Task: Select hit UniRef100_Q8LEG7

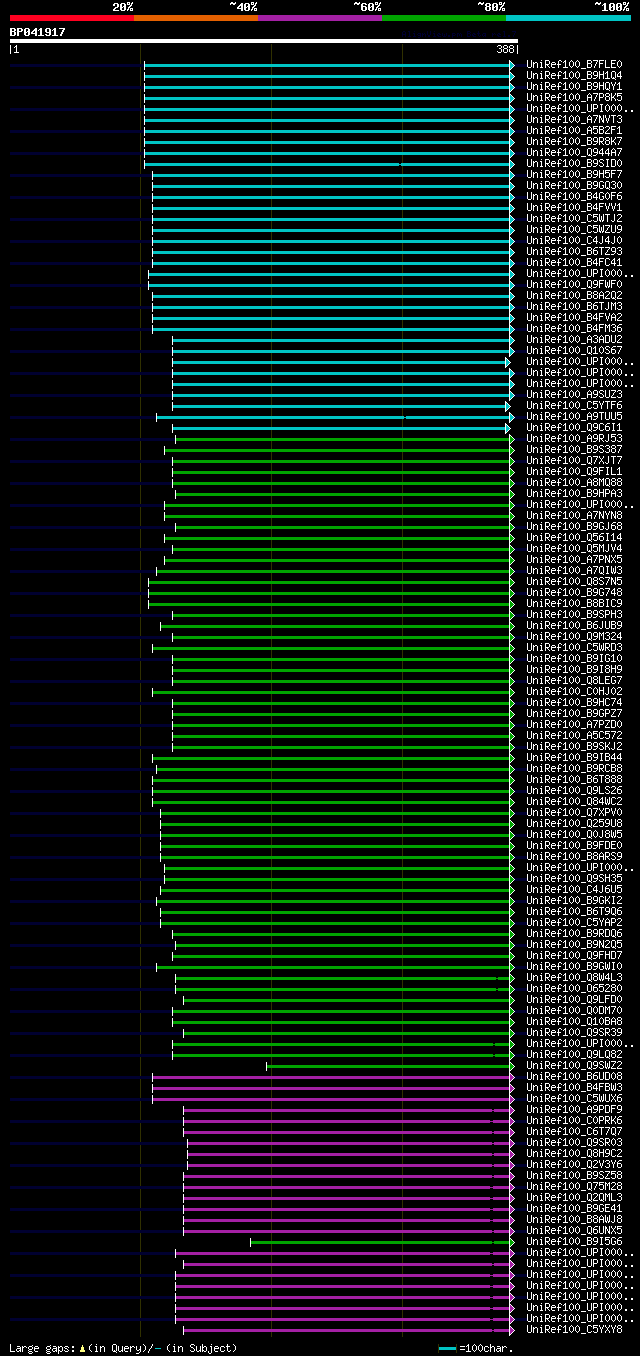Action: pos(574,681)
